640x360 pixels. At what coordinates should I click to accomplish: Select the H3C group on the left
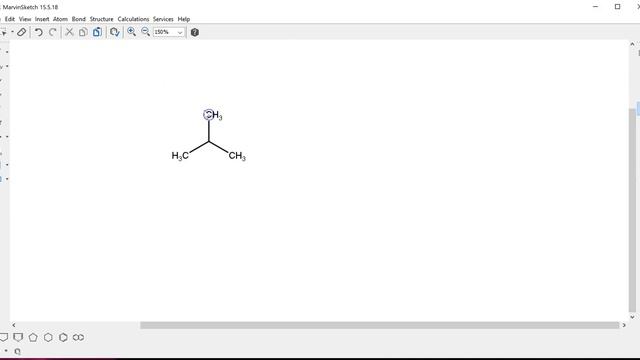(180, 156)
